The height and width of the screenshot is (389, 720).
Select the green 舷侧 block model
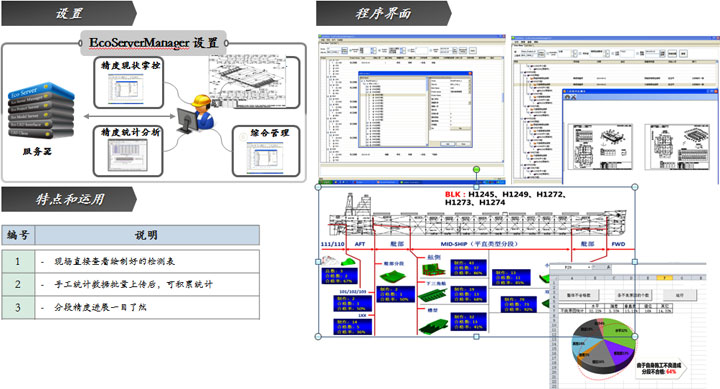click(433, 270)
